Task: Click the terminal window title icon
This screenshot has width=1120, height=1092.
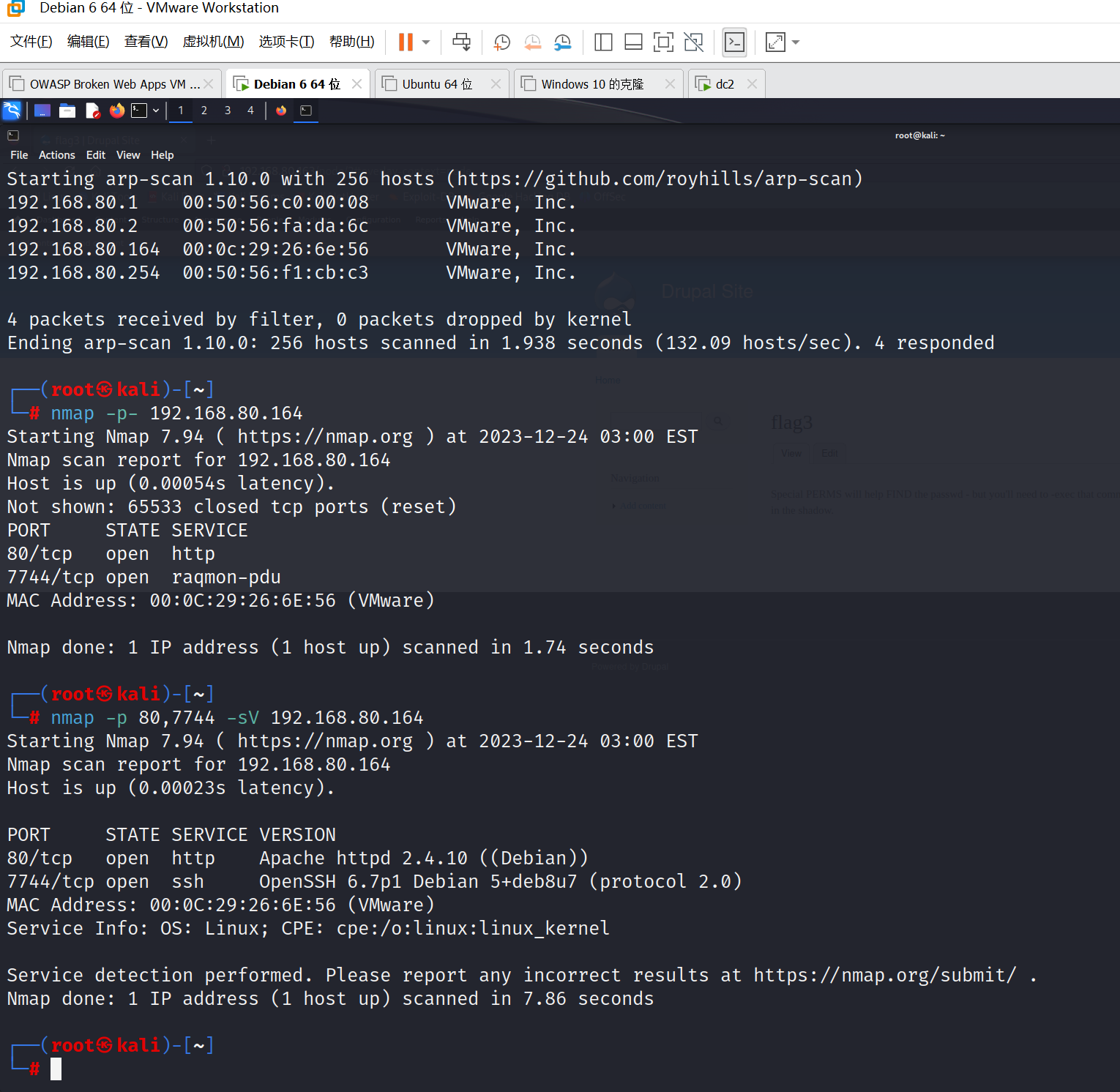Action: pos(13,135)
